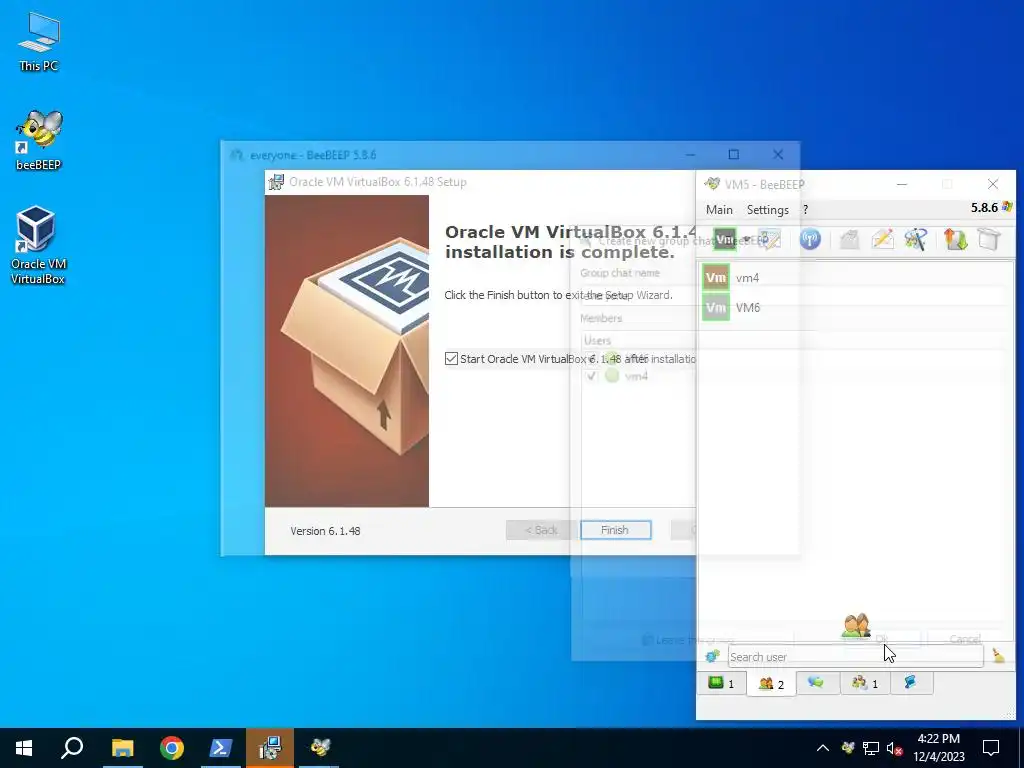Switch to the groups tab showing 1
Image resolution: width=1024 pixels, height=768 pixels.
pos(865,683)
